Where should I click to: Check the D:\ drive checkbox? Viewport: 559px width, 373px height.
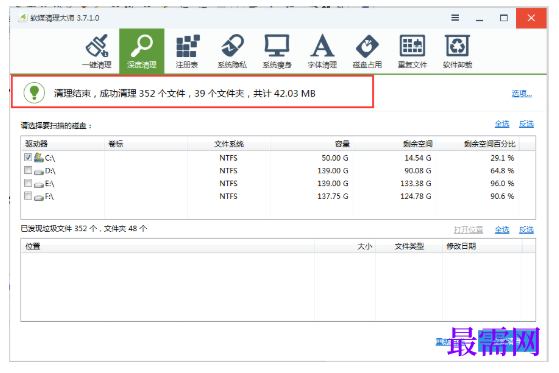point(28,170)
